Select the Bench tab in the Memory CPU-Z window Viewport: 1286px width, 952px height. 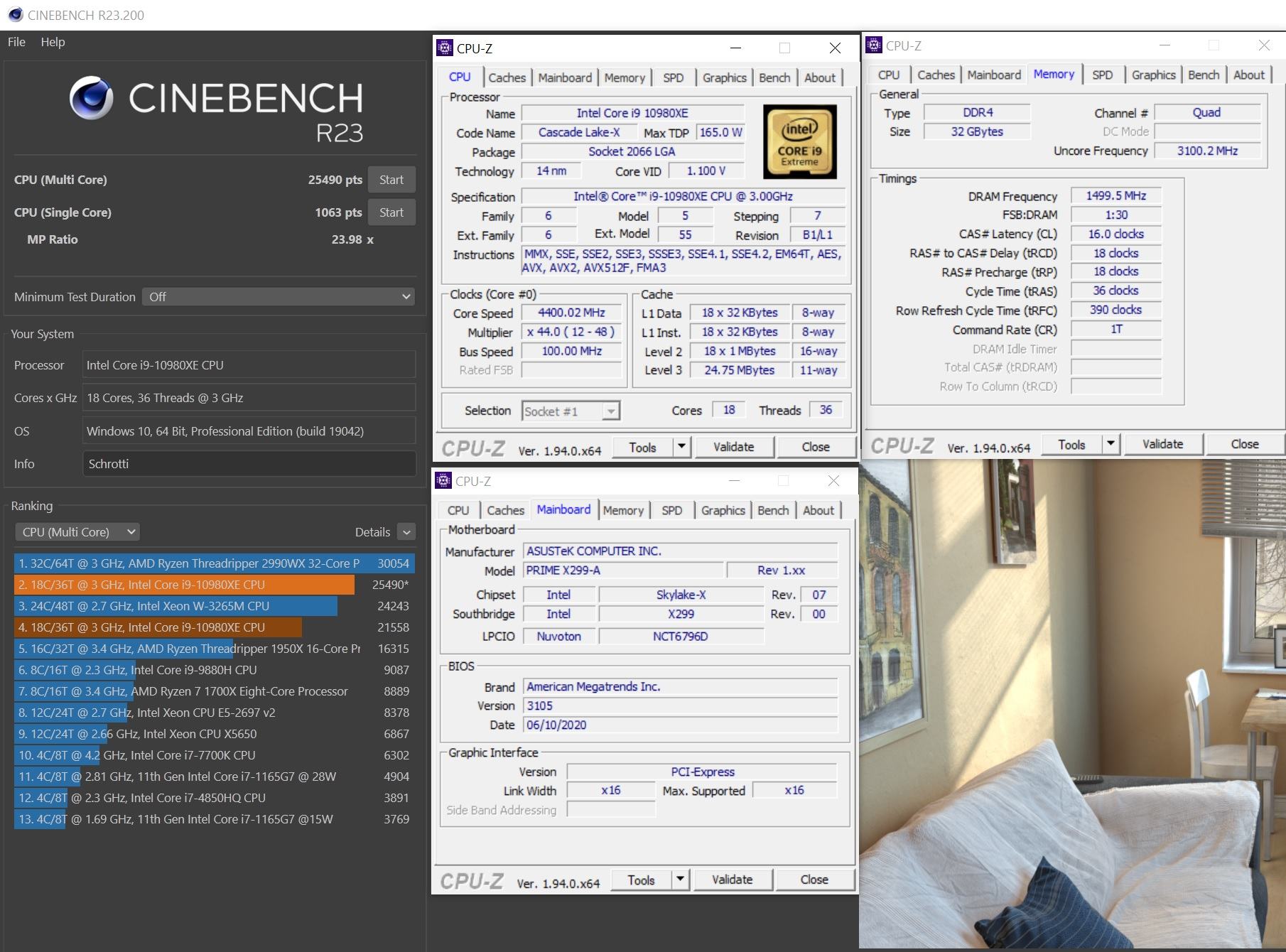point(1204,75)
